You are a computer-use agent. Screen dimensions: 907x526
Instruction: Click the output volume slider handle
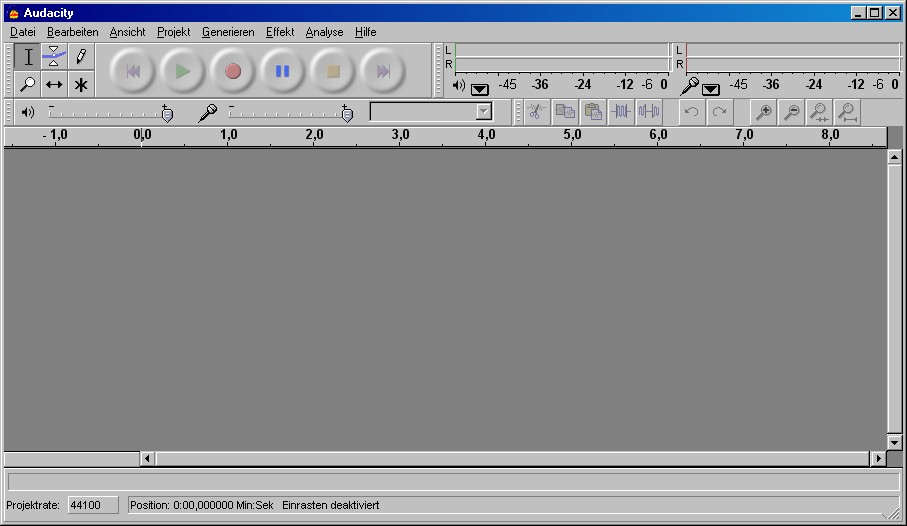(x=167, y=115)
